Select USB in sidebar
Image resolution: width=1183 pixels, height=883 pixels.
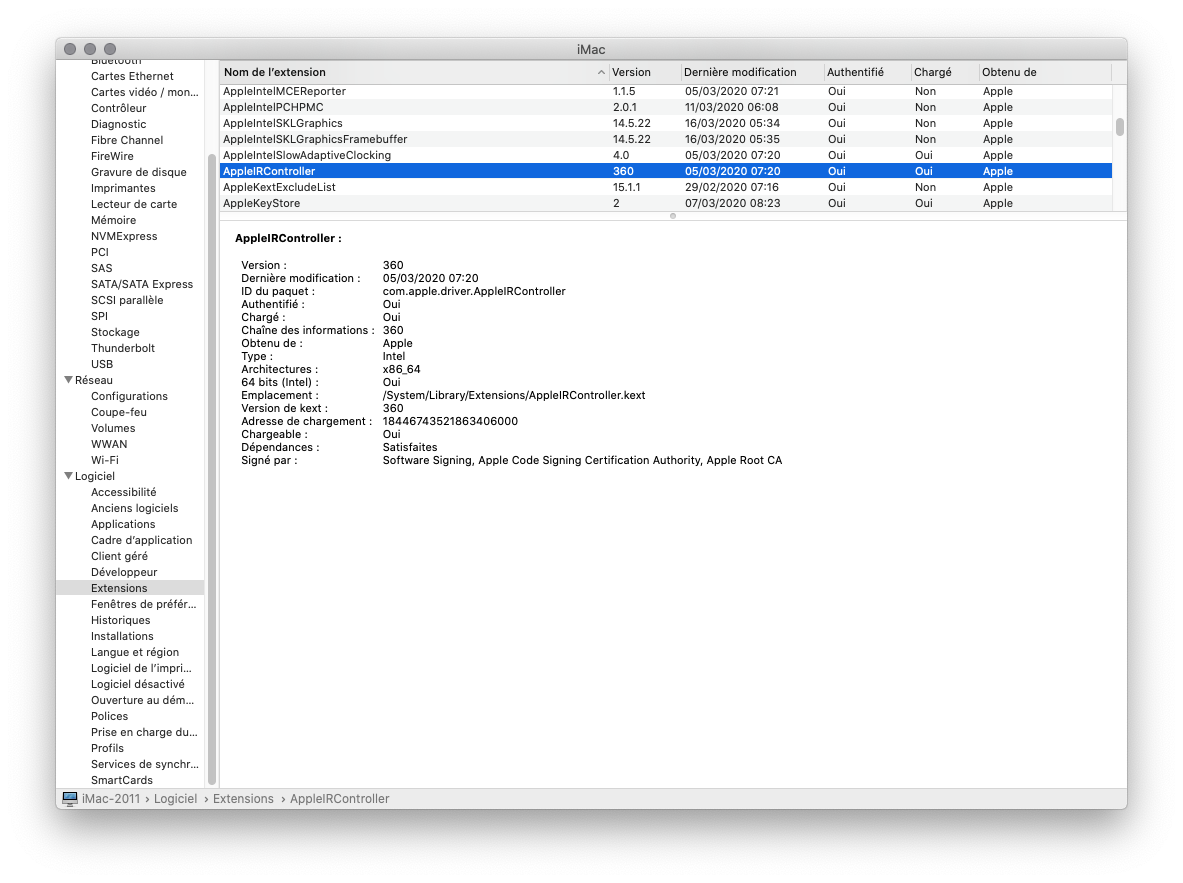point(102,364)
